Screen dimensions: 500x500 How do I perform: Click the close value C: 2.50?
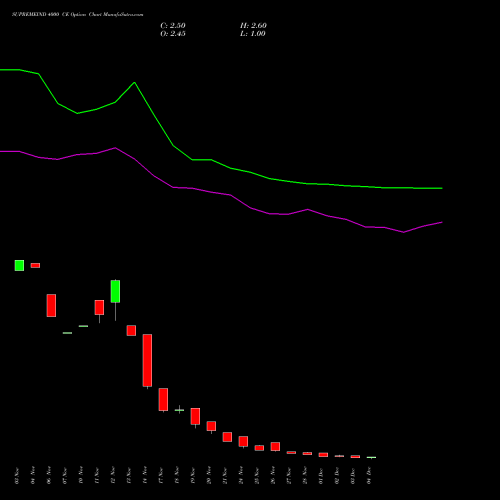173,26
